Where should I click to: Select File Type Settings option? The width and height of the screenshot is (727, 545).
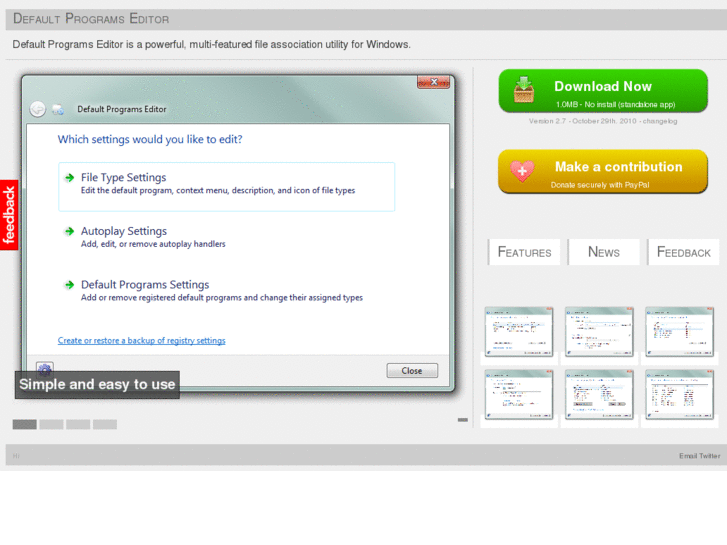coord(226,187)
